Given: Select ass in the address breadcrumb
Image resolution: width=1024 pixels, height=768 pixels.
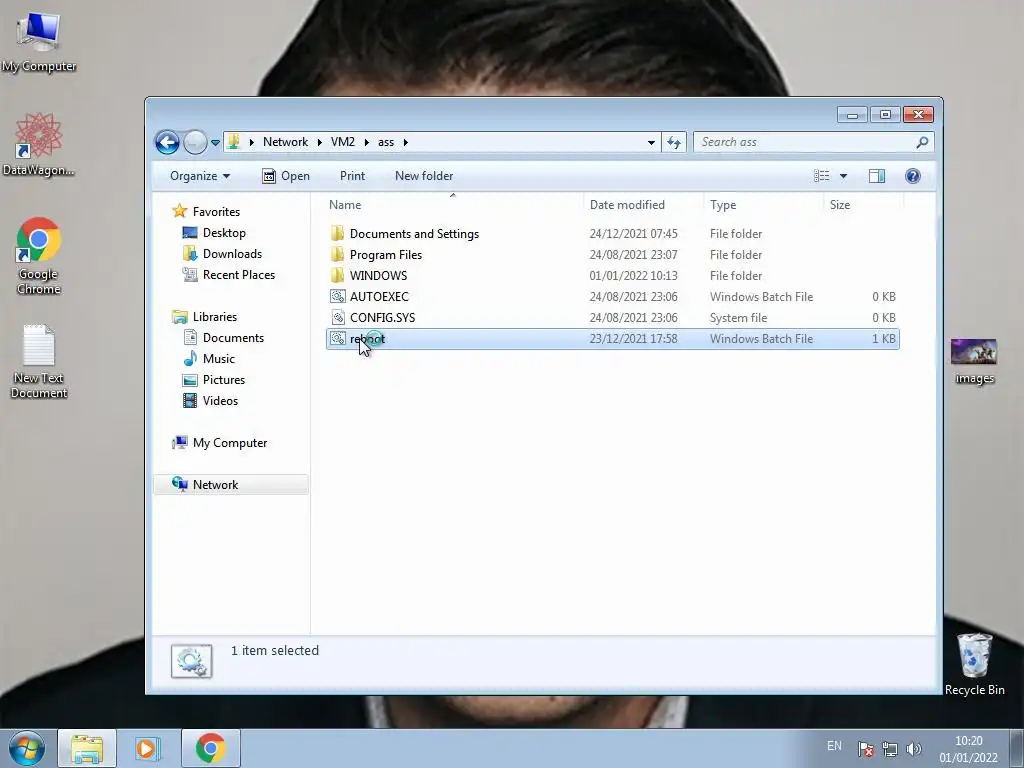Looking at the screenshot, I should 386,142.
